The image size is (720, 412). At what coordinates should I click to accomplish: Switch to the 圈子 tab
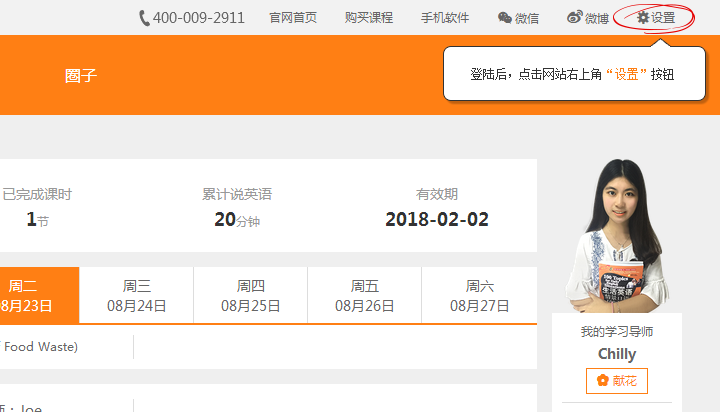point(80,75)
